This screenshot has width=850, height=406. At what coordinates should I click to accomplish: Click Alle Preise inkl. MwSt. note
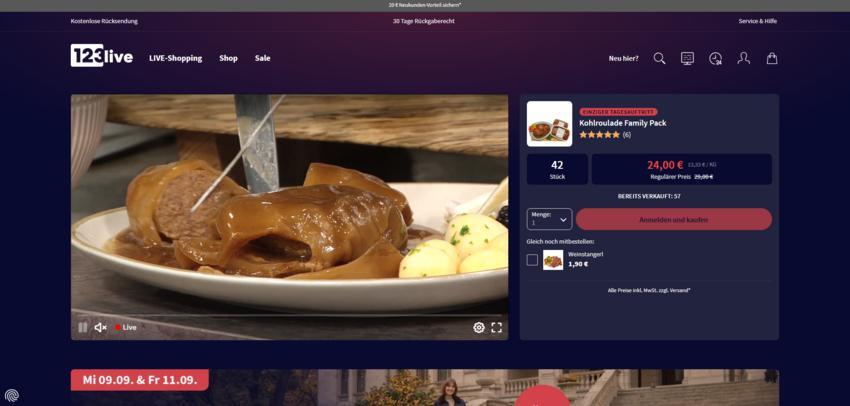tap(649, 291)
